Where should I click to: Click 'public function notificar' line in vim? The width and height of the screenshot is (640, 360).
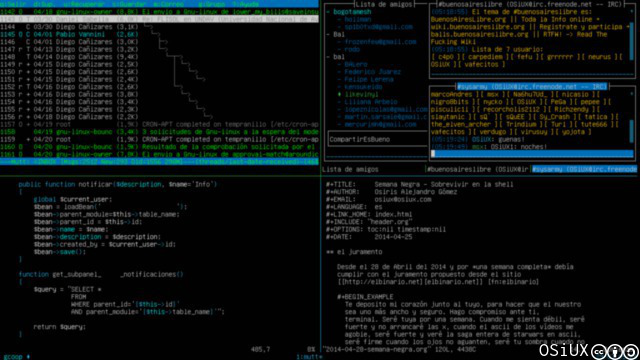point(118,184)
